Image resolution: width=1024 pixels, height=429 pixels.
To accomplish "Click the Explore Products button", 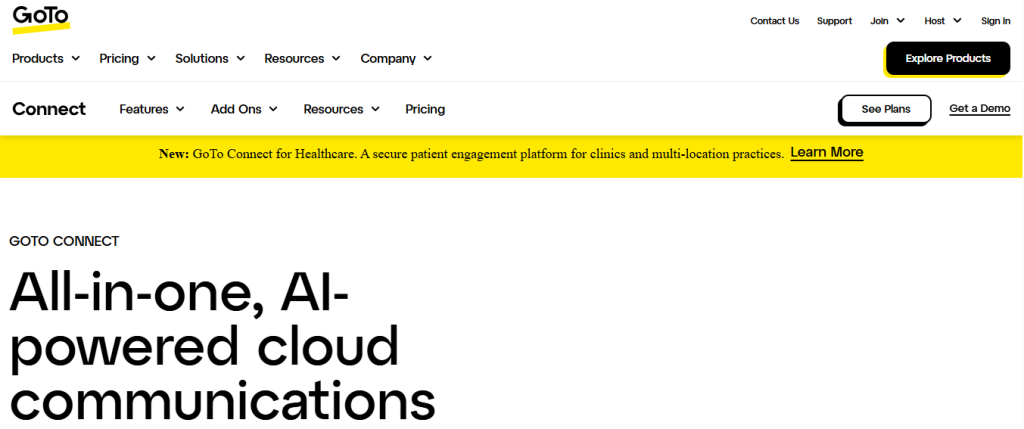I will tap(948, 59).
